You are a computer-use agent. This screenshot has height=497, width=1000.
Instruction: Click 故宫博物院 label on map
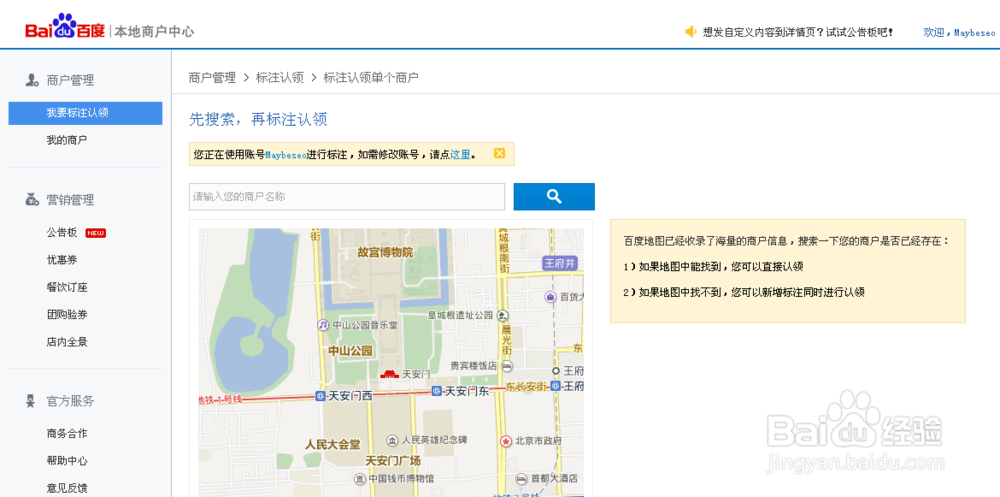[385, 252]
